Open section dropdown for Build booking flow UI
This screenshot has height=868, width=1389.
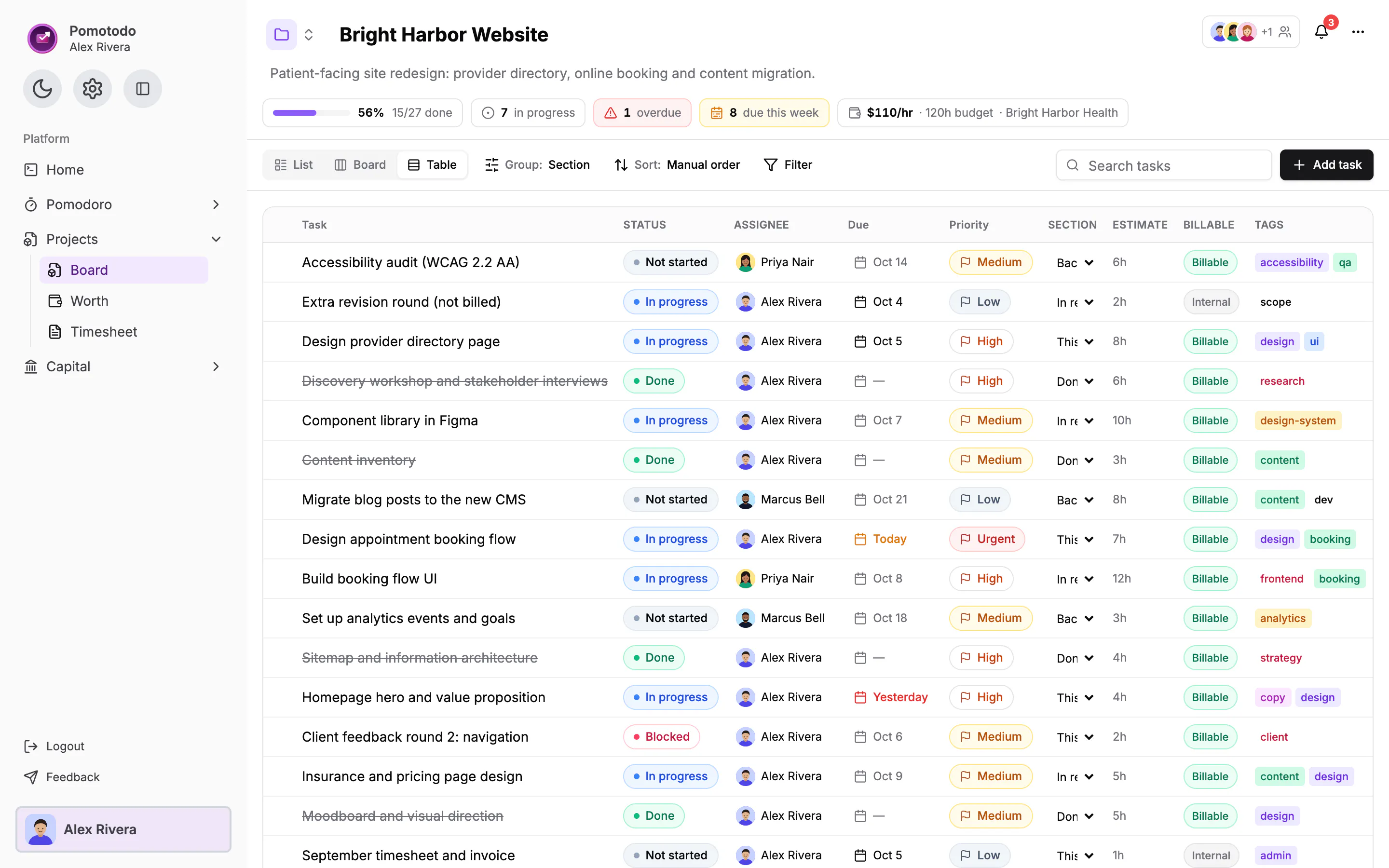click(x=1075, y=579)
